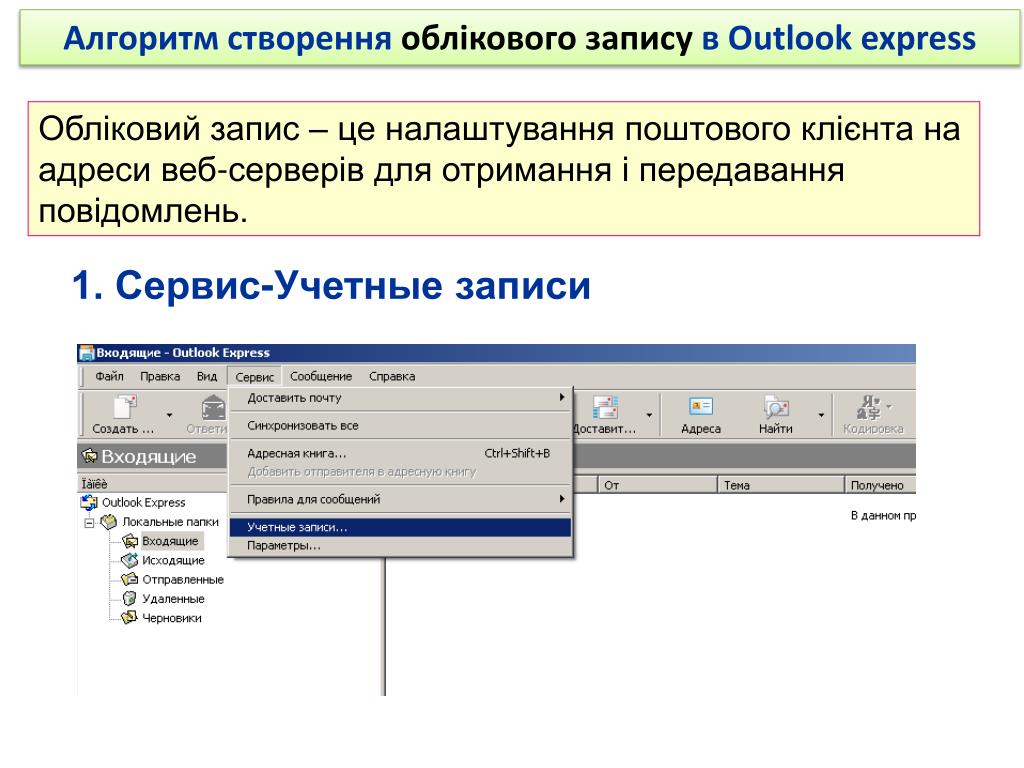Viewport: 1024px width, 768px height.
Task: Click the Создать (Create mail) toolbar icon
Action: (x=125, y=407)
